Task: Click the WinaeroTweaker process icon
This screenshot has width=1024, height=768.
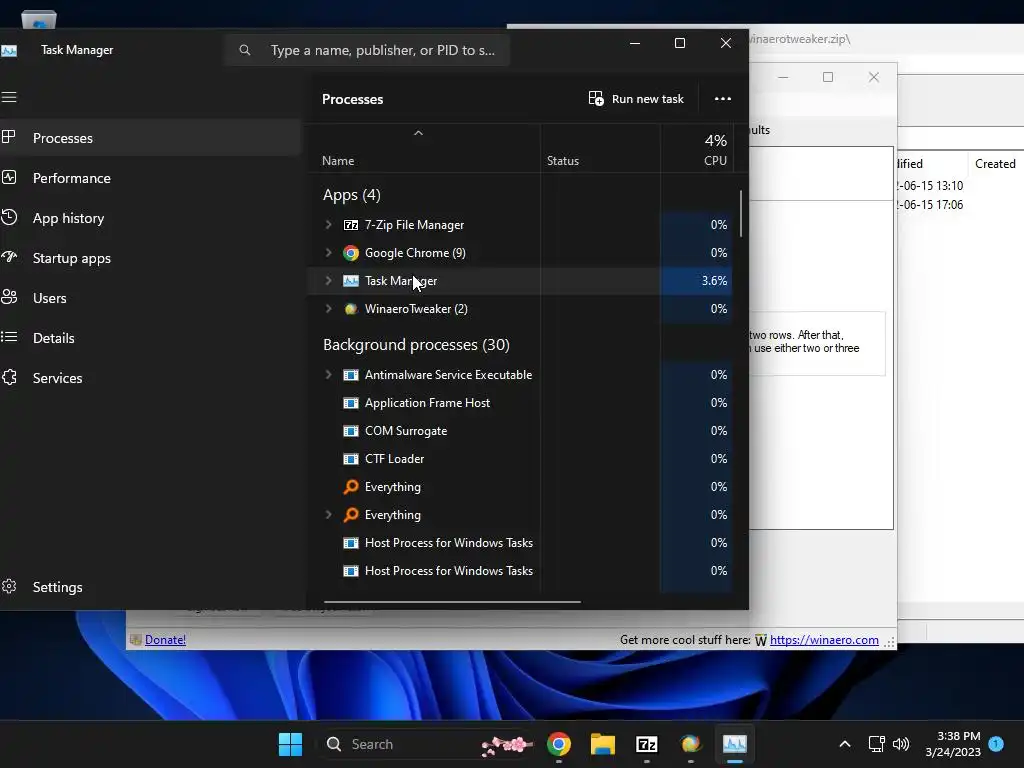Action: [351, 309]
